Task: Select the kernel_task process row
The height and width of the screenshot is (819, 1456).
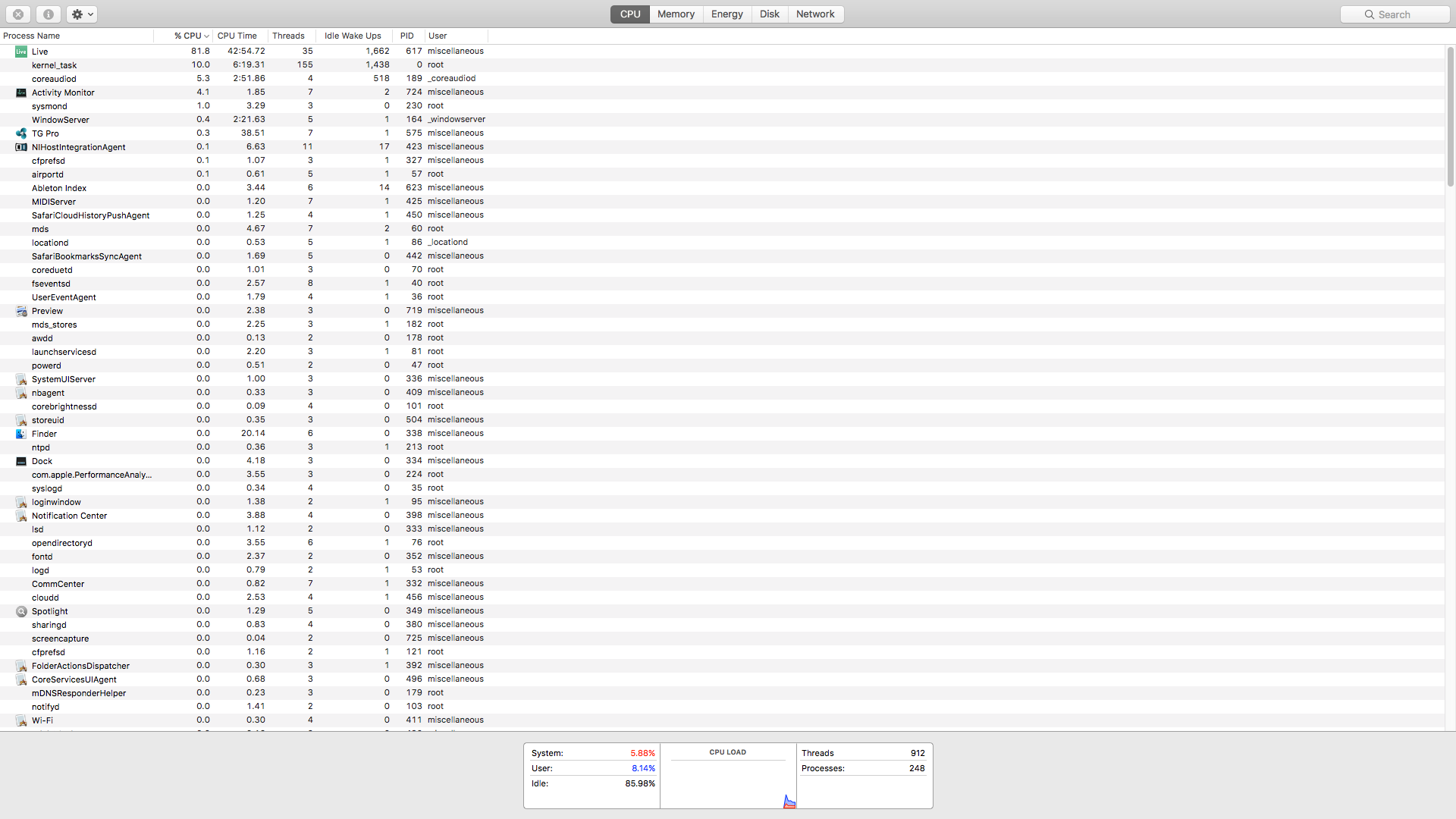Action: [722, 65]
